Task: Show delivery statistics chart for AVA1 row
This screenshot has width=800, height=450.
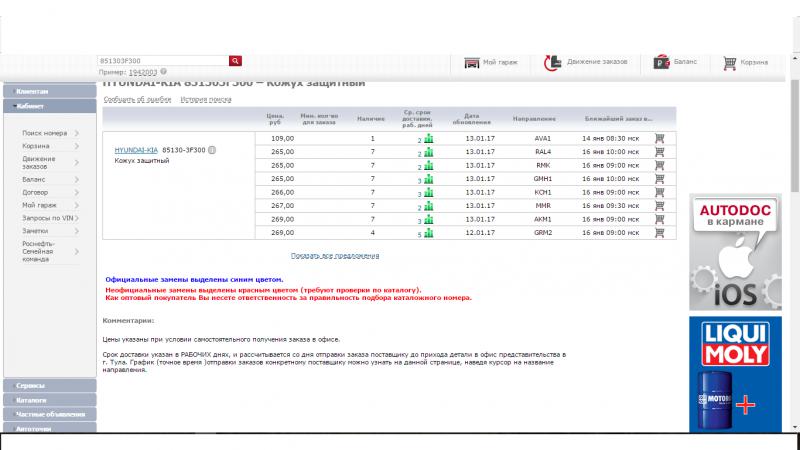Action: (x=429, y=138)
